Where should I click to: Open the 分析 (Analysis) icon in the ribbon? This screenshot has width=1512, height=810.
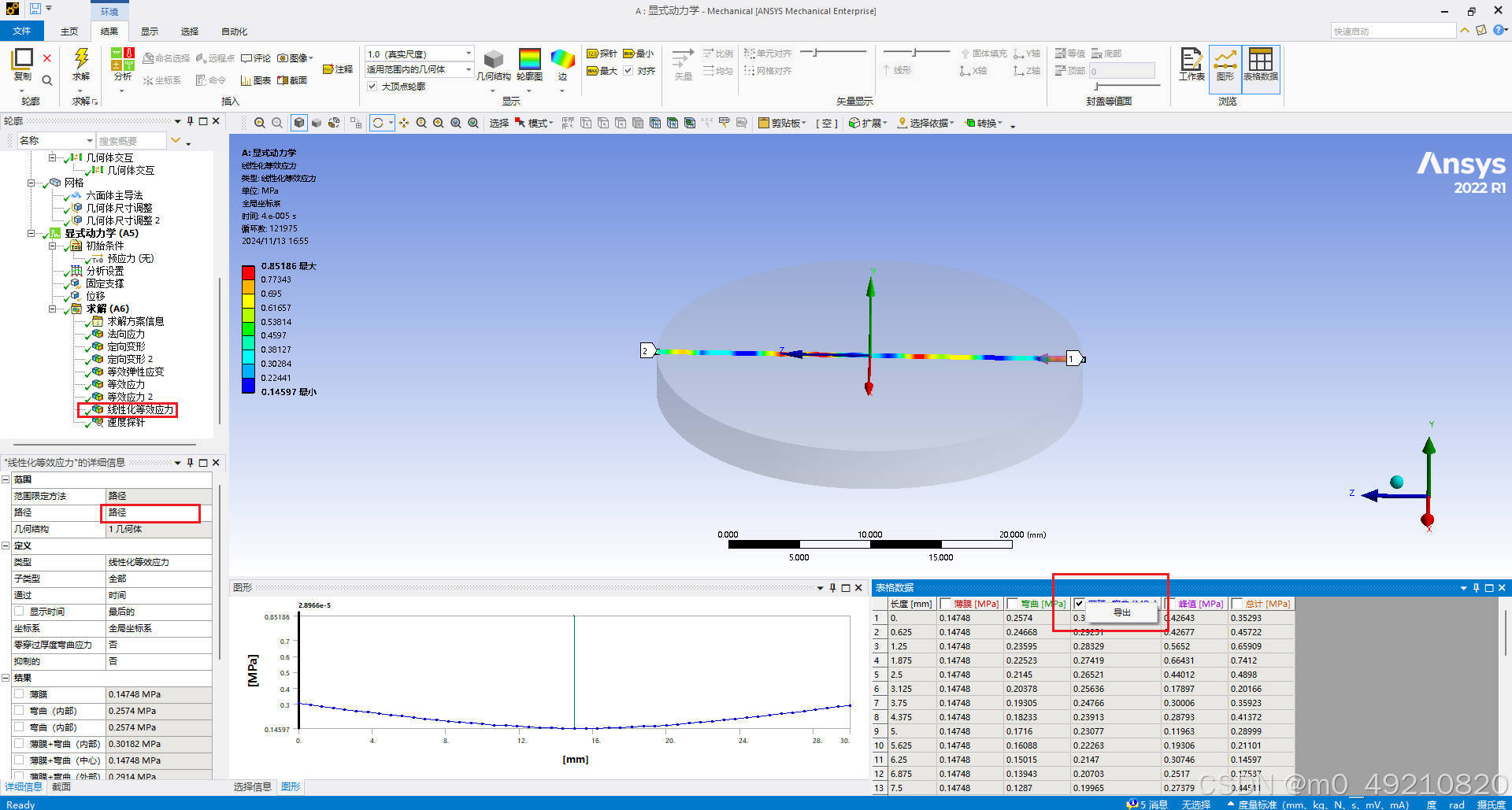tap(122, 59)
